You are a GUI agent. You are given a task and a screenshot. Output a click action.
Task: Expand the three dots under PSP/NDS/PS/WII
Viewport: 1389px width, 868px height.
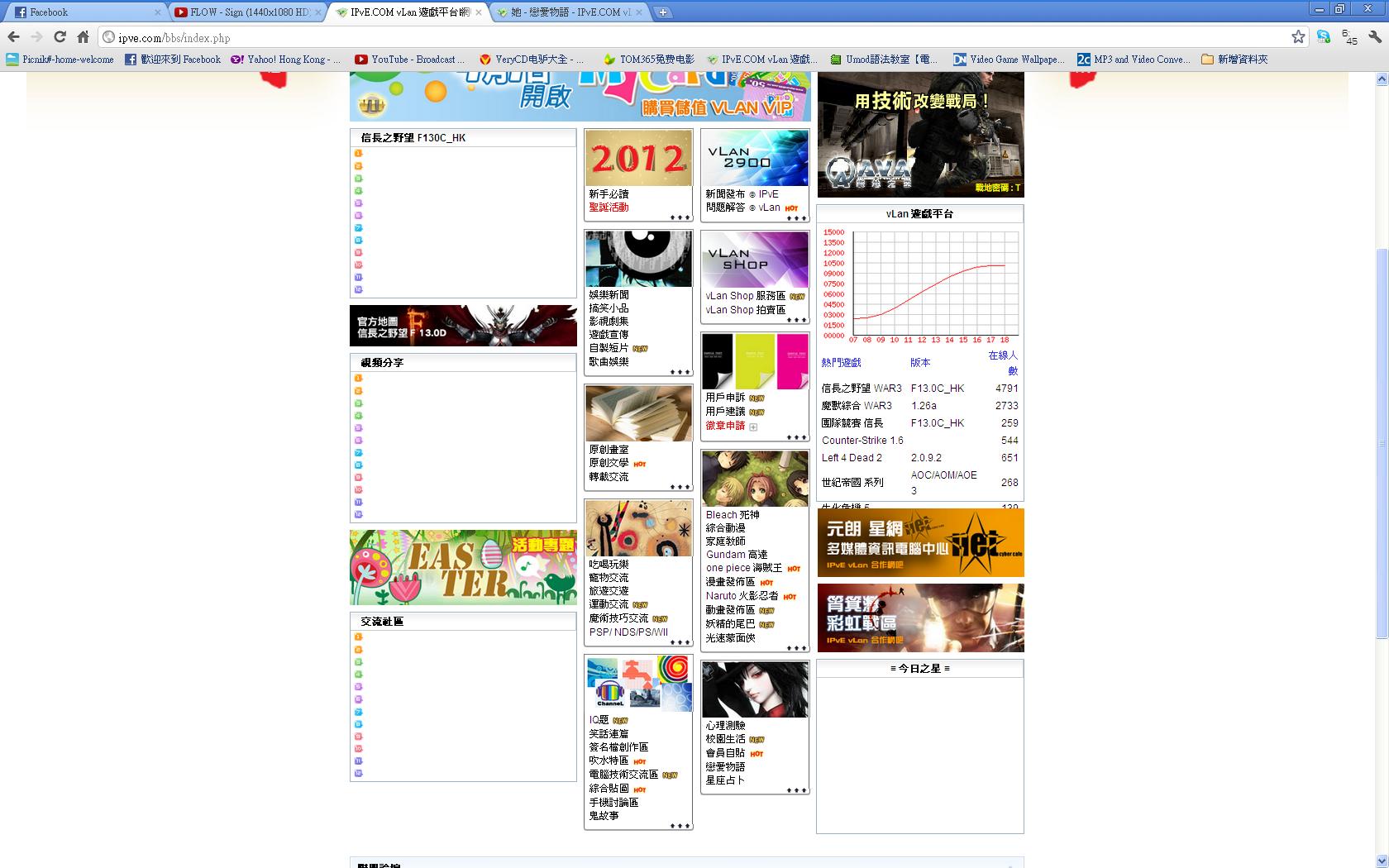(680, 642)
